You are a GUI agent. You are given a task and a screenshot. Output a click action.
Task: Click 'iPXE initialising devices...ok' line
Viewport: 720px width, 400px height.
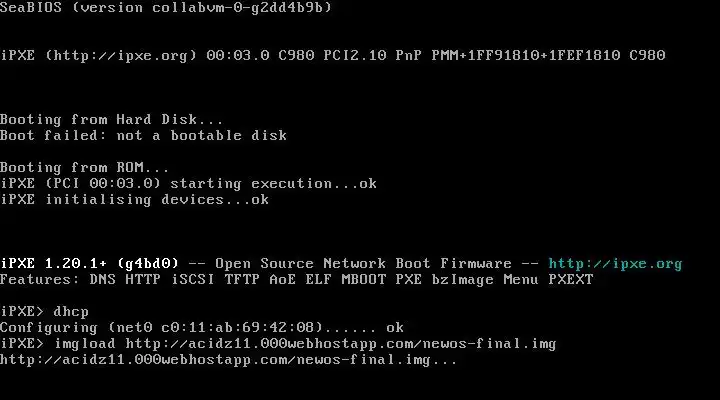pyautogui.click(x=135, y=199)
